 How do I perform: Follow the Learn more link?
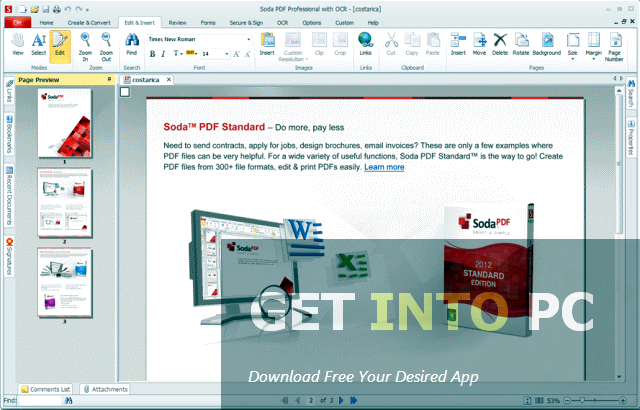[x=384, y=167]
